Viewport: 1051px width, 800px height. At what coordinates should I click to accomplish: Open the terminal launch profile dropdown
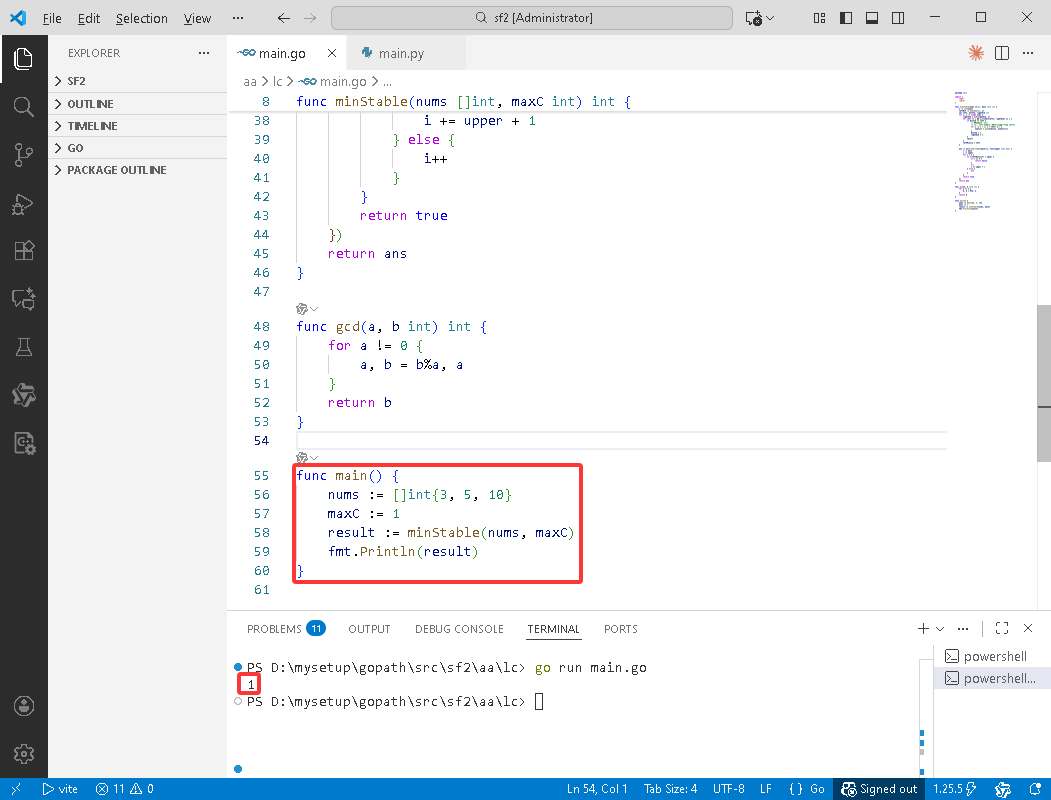point(940,628)
